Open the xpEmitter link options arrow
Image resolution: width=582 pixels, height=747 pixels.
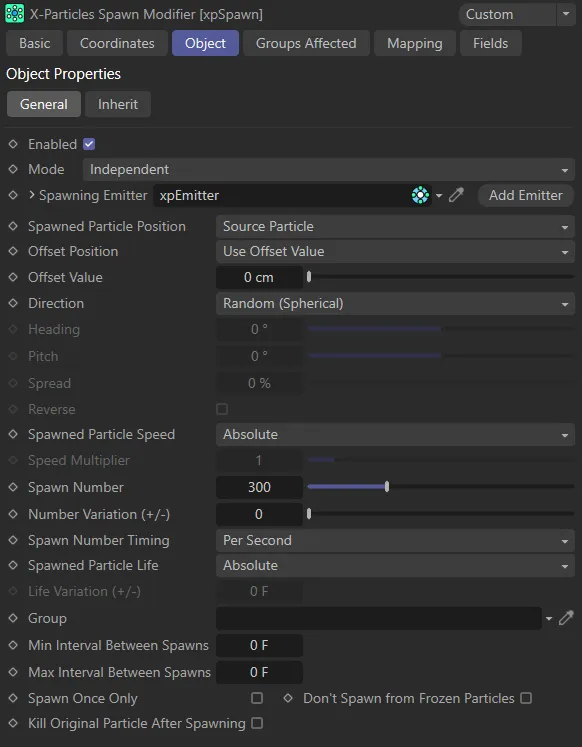click(x=439, y=195)
